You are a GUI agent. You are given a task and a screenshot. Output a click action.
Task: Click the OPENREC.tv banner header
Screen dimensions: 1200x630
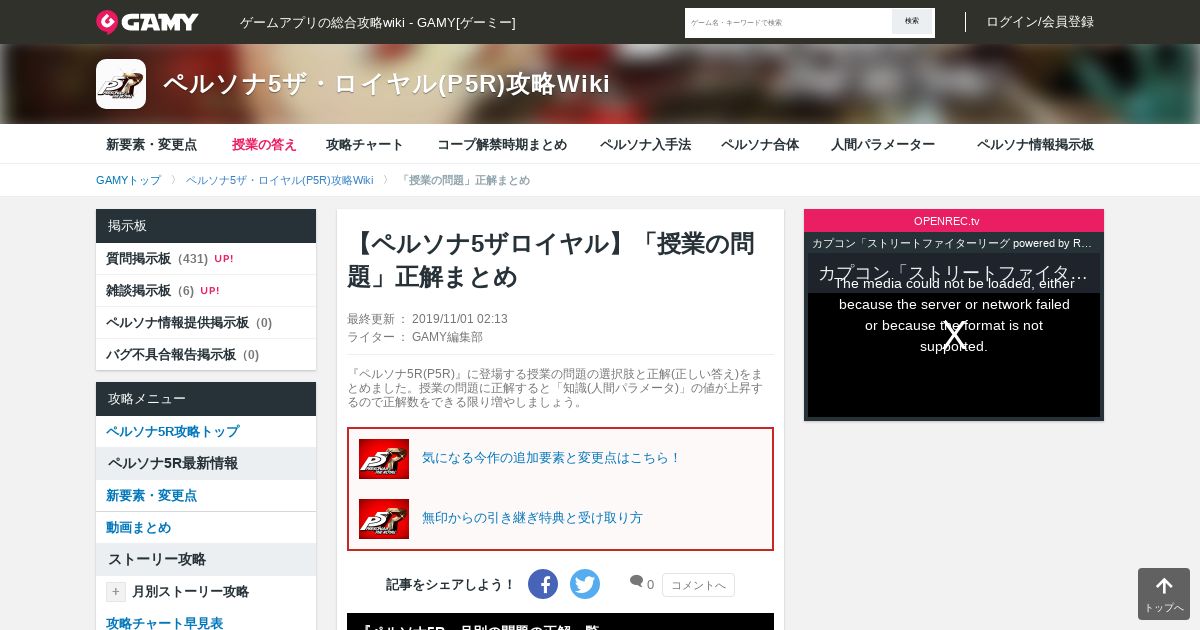pos(954,221)
